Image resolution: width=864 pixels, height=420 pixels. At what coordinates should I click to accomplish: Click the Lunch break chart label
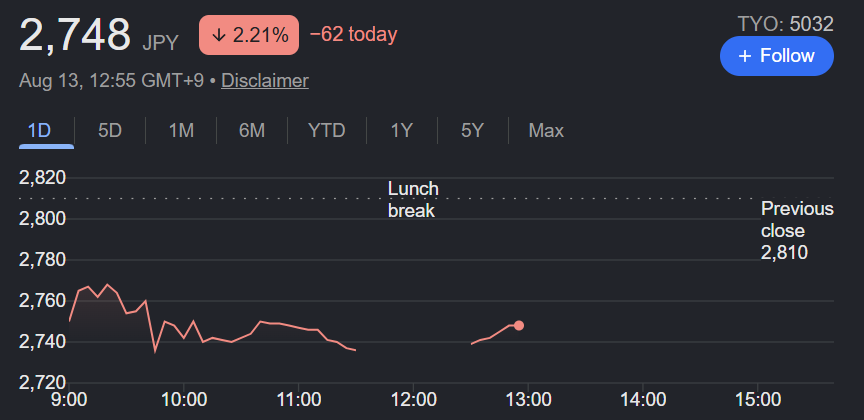coord(413,200)
